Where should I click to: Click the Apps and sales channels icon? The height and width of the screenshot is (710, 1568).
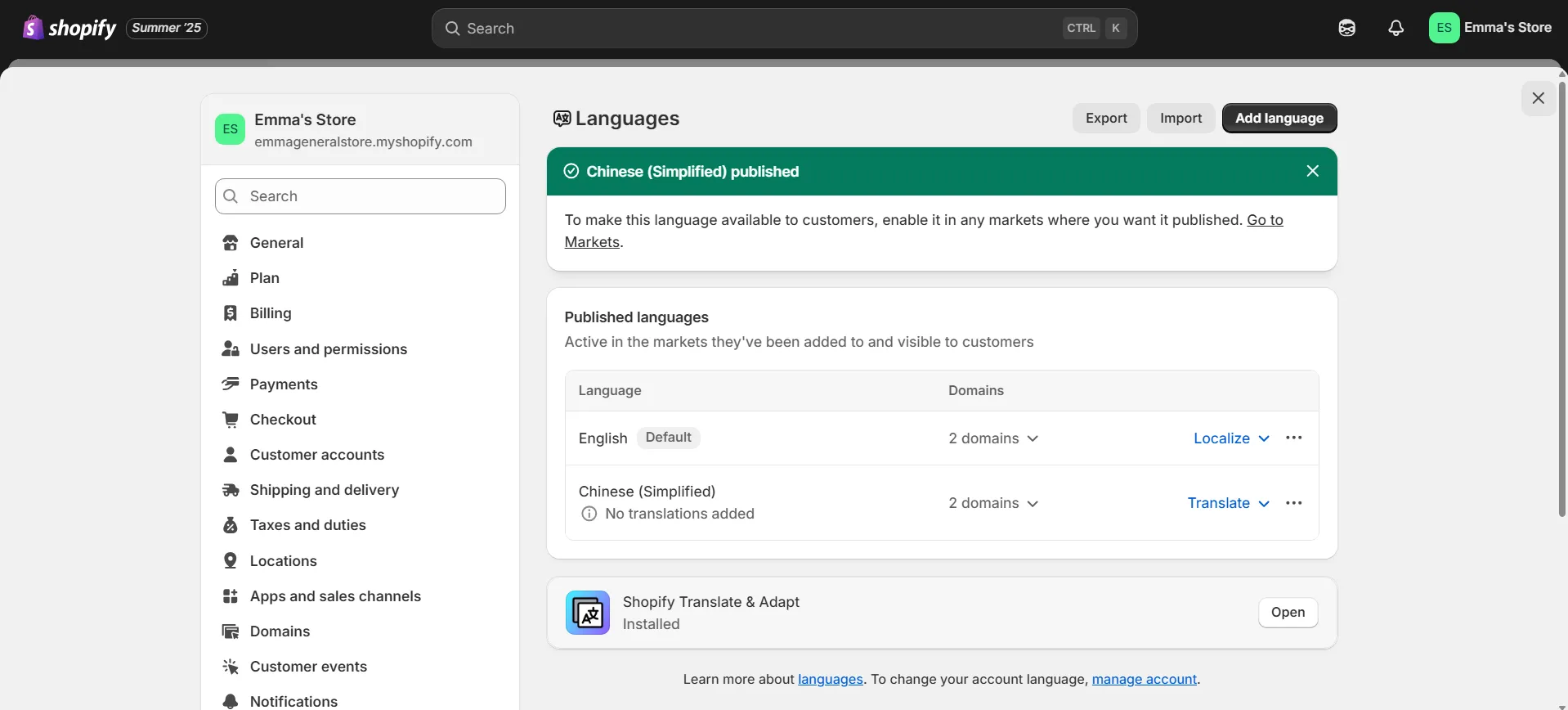[231, 596]
